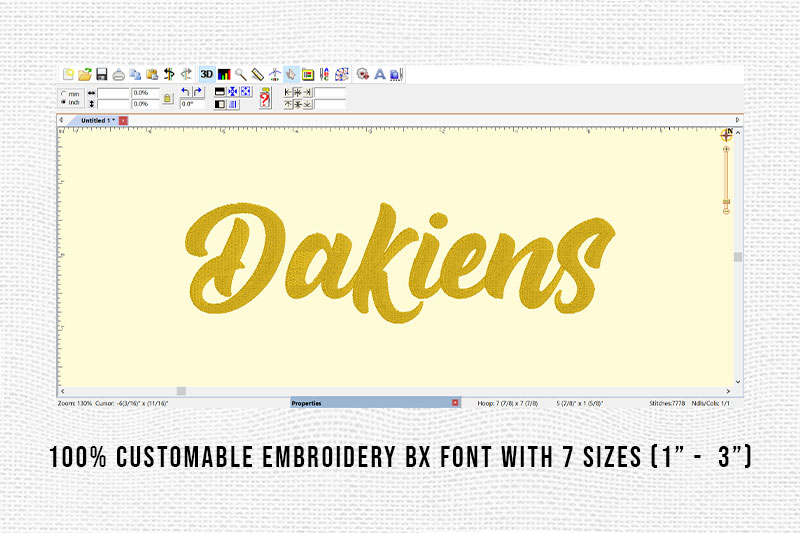Image resolution: width=800 pixels, height=533 pixels.
Task: Click the hanger garment preview icon
Action: [274, 75]
